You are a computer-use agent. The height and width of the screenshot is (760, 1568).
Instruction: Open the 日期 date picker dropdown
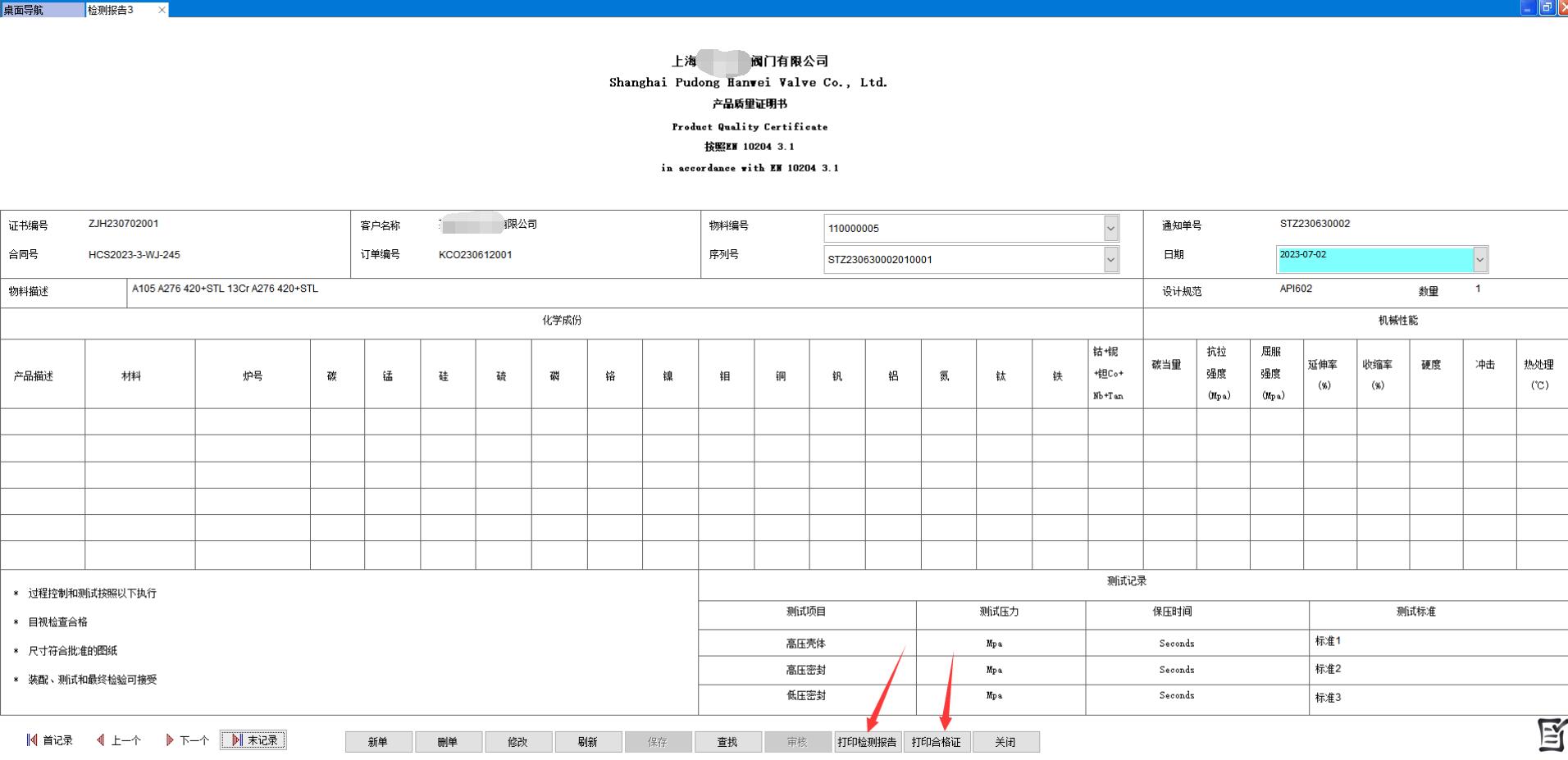click(x=1479, y=260)
